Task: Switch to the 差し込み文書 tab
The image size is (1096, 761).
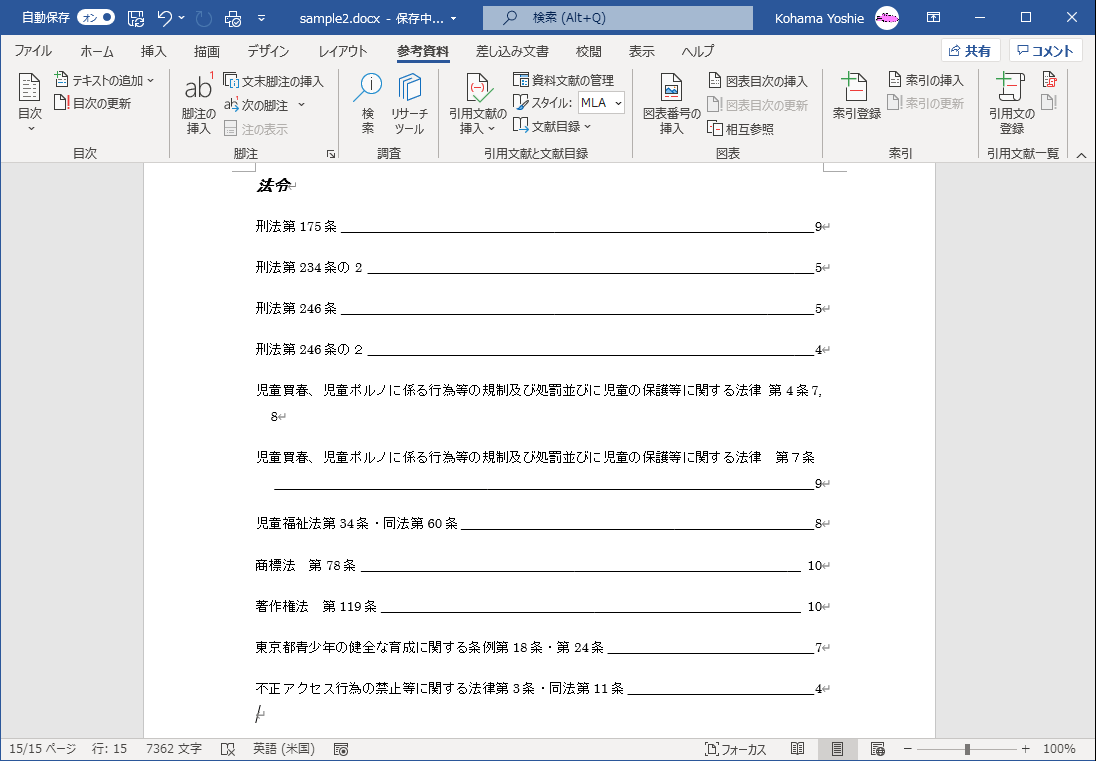Action: click(512, 51)
